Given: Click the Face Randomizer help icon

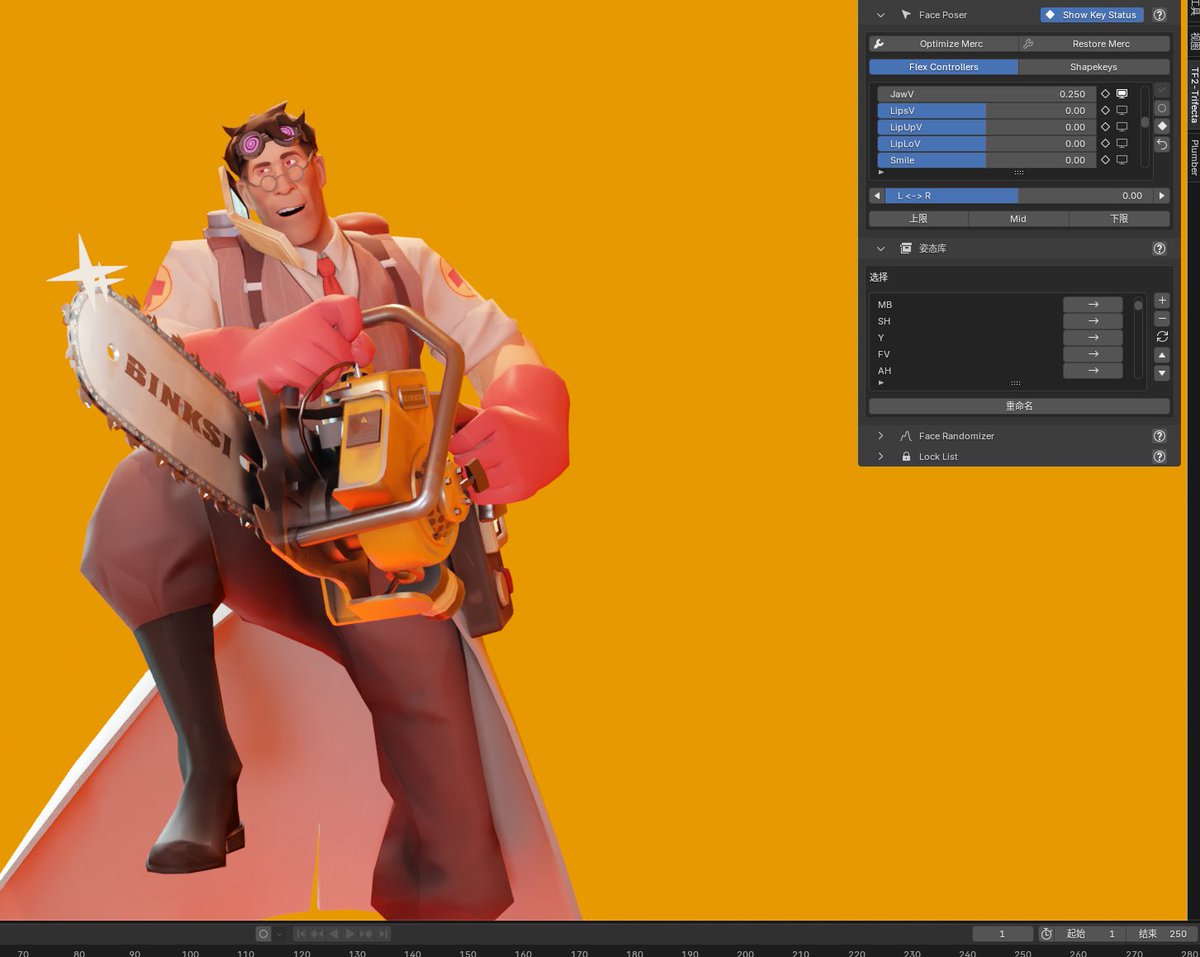Looking at the screenshot, I should point(1159,436).
